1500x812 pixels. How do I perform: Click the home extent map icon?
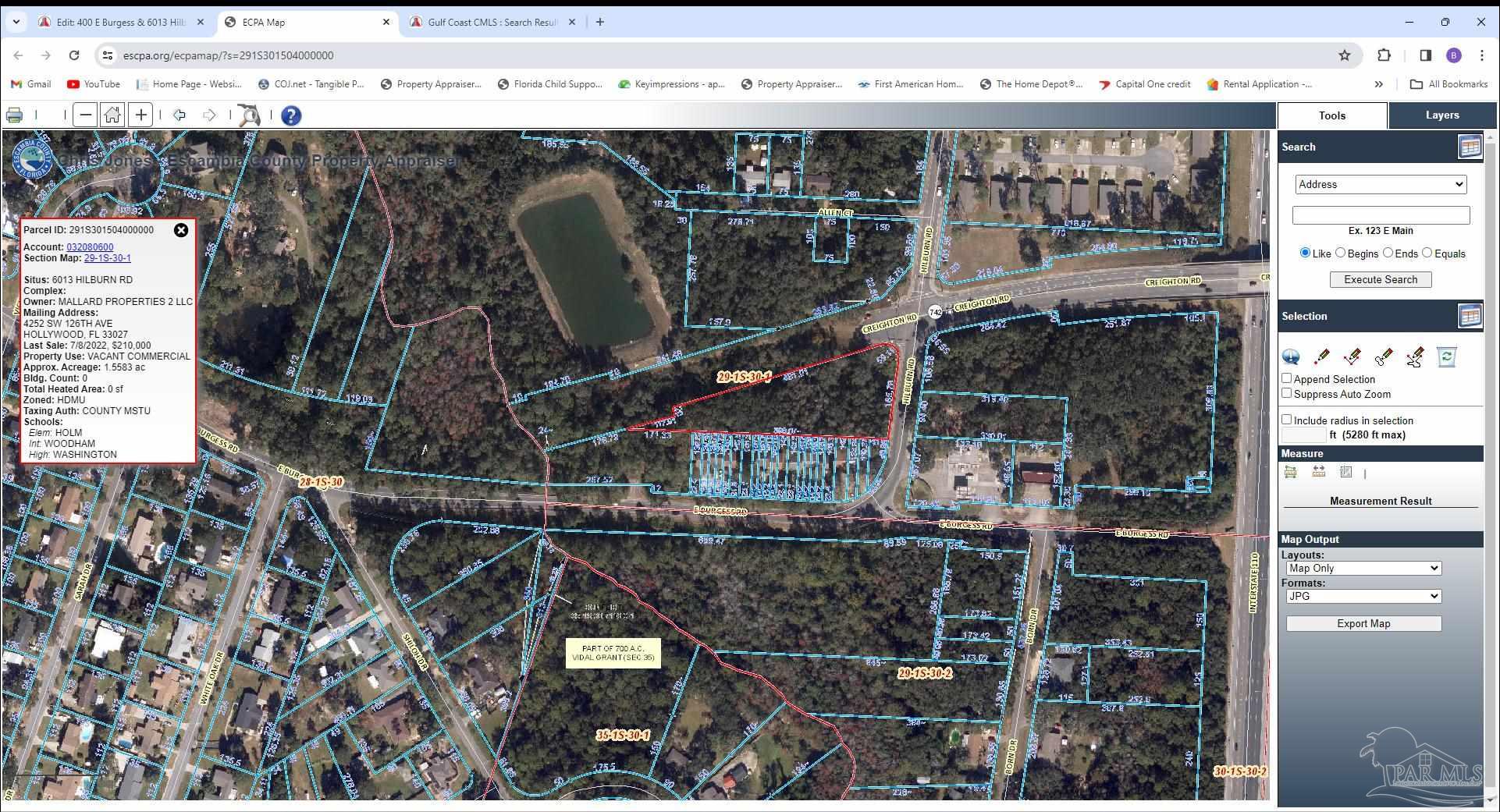[x=112, y=115]
